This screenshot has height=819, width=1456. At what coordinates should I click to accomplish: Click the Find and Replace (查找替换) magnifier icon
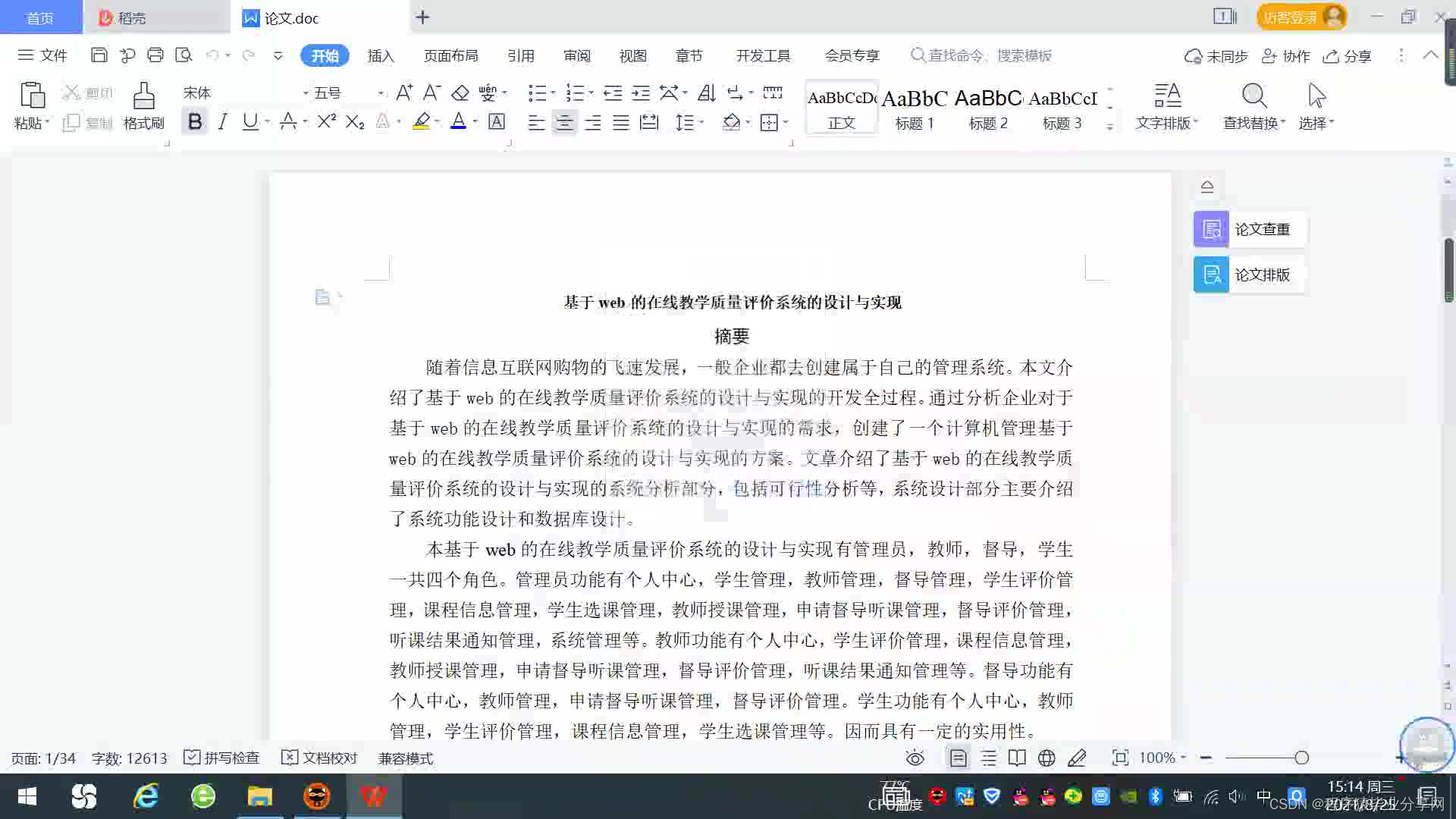pyautogui.click(x=1254, y=96)
